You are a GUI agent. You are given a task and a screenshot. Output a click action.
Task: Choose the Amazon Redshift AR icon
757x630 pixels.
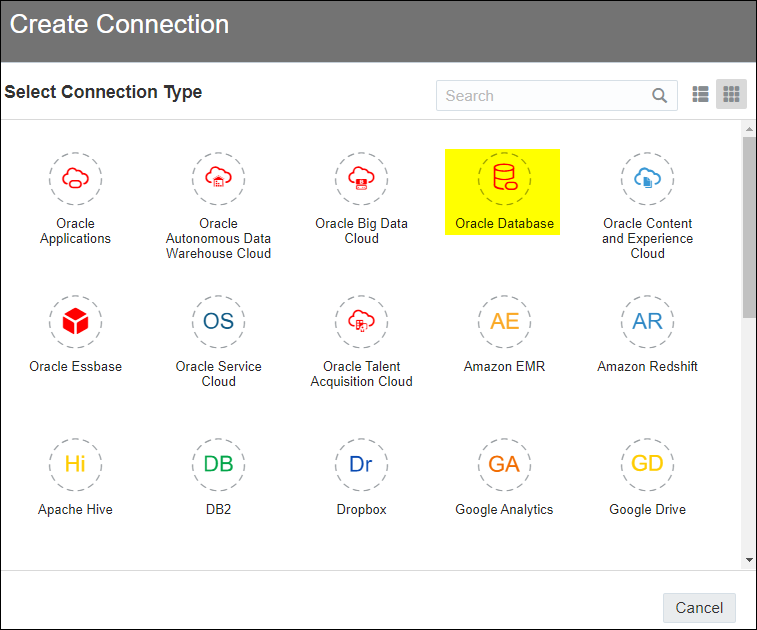647,322
